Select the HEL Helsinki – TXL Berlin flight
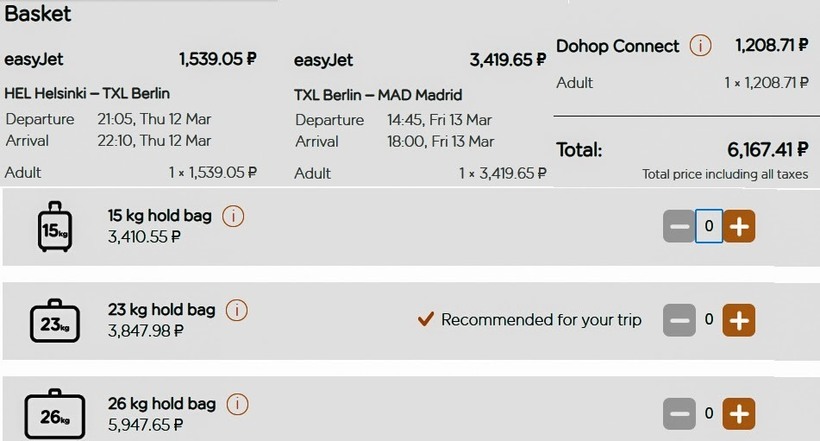Screen dimensions: 820x441 click(87, 94)
